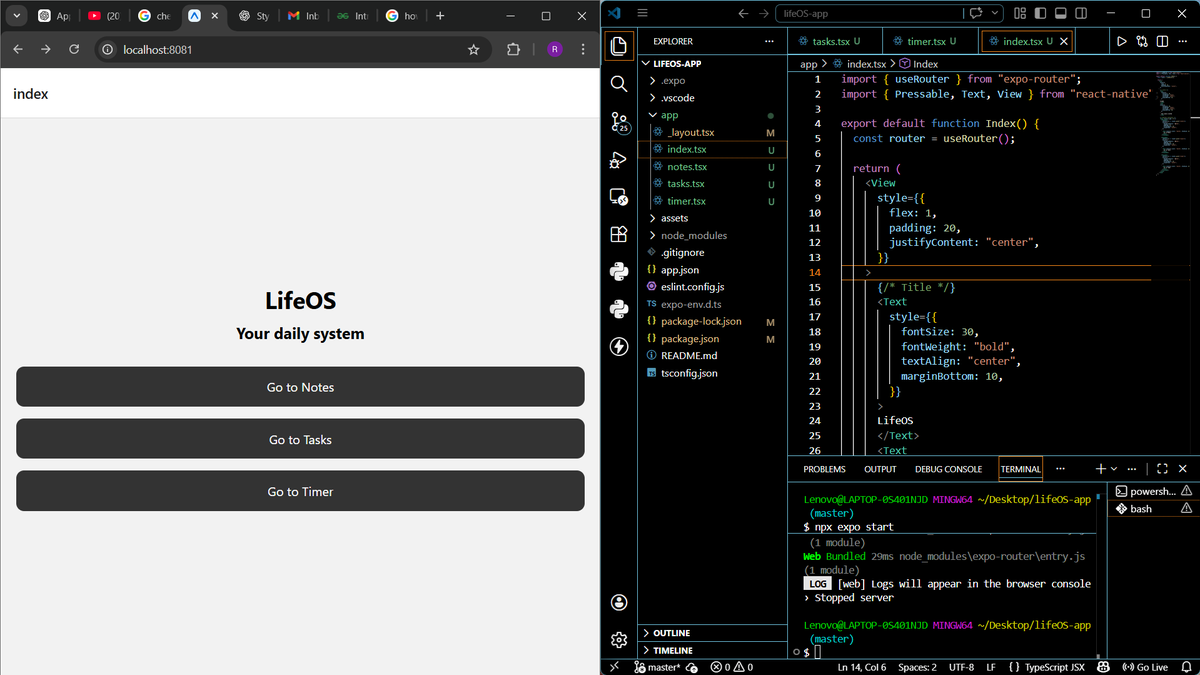Open the Search view in VS Code

[619, 84]
